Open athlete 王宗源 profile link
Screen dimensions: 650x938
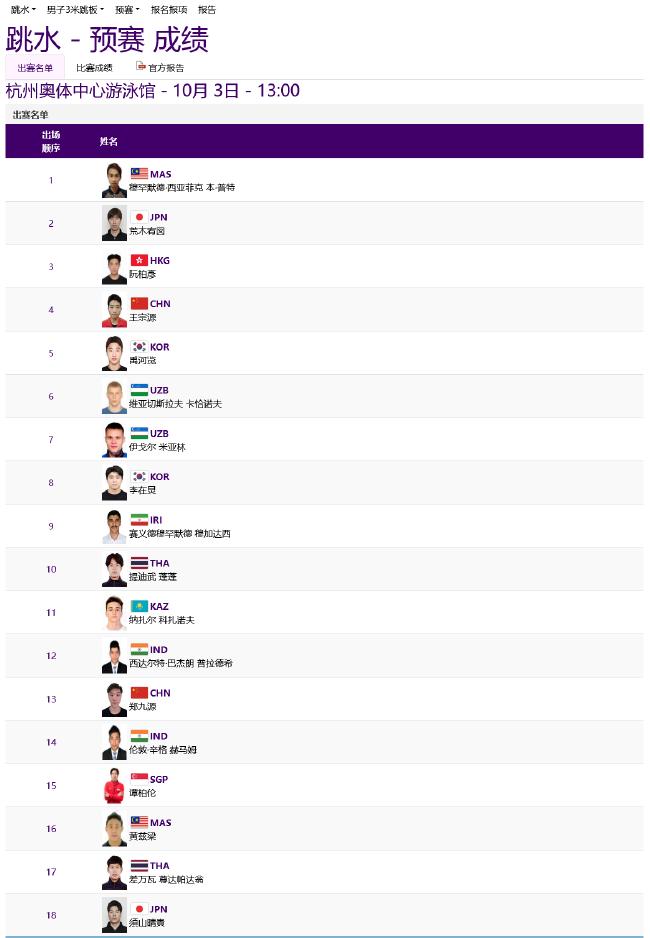click(x=143, y=317)
